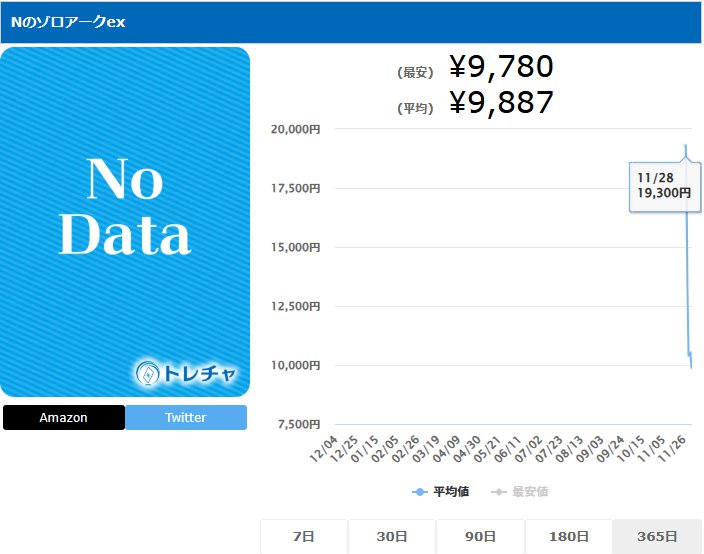Click the (平均) label

pos(415,108)
